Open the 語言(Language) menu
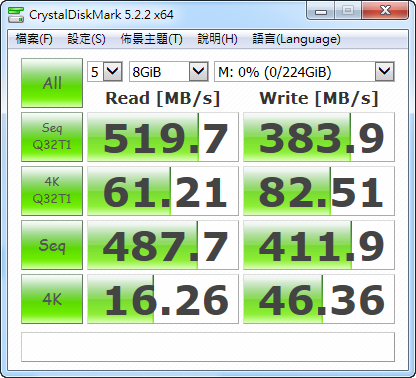Viewport: 416px width, 378px height. tap(296, 39)
